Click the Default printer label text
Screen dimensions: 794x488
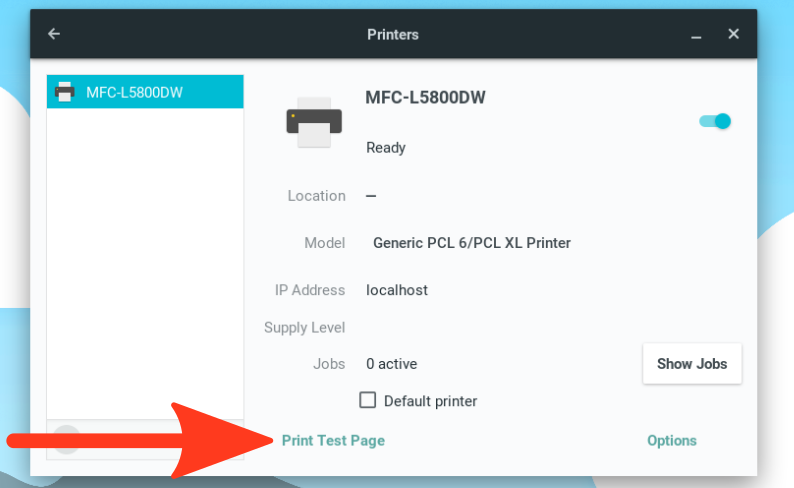pos(430,401)
